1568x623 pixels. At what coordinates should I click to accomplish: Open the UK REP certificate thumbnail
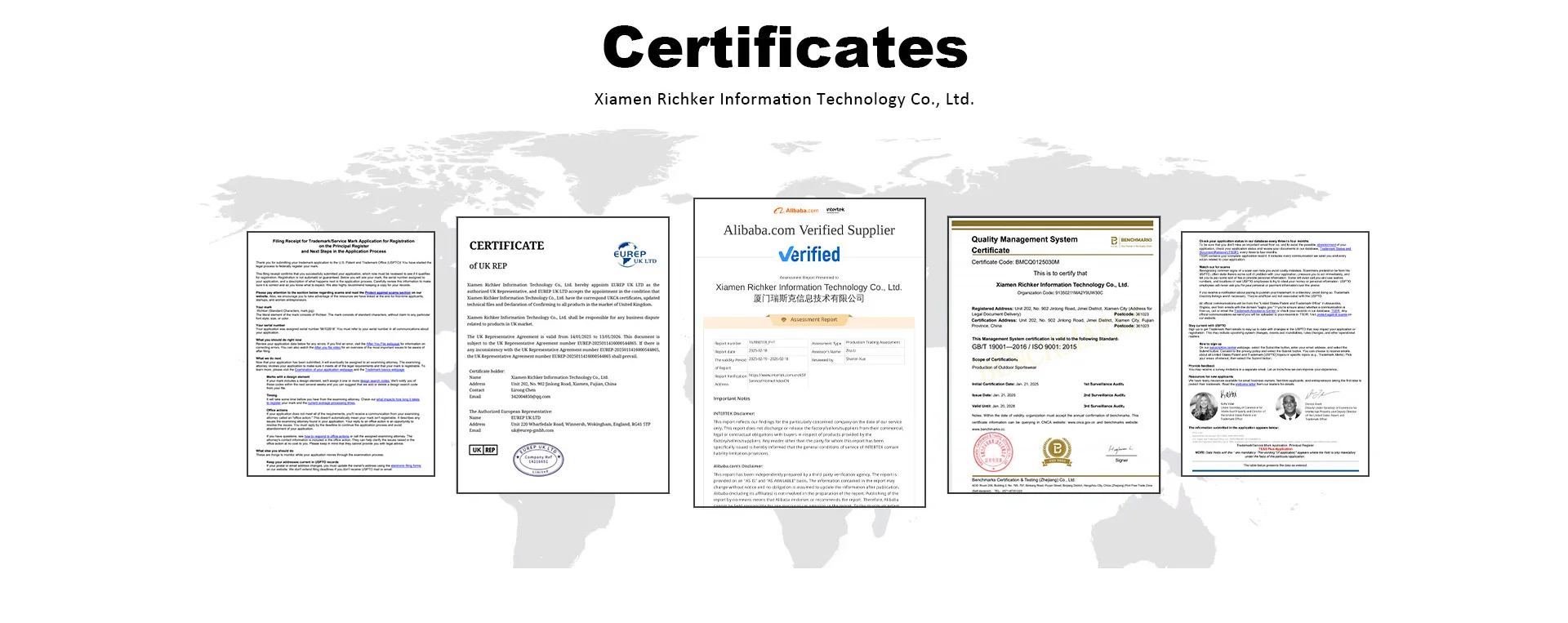coord(563,355)
